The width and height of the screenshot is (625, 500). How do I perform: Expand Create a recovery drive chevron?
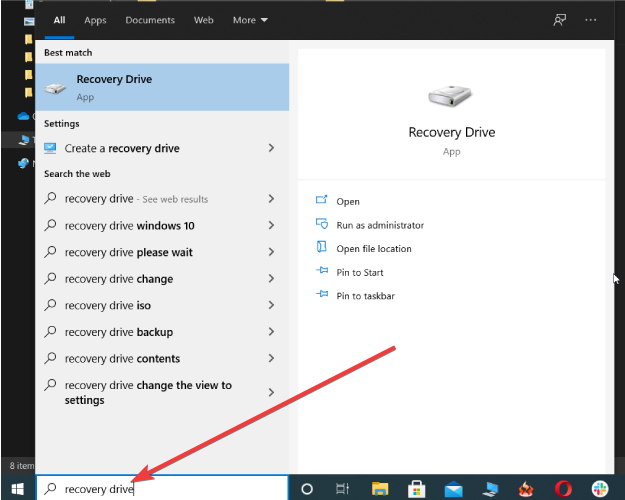[271, 148]
